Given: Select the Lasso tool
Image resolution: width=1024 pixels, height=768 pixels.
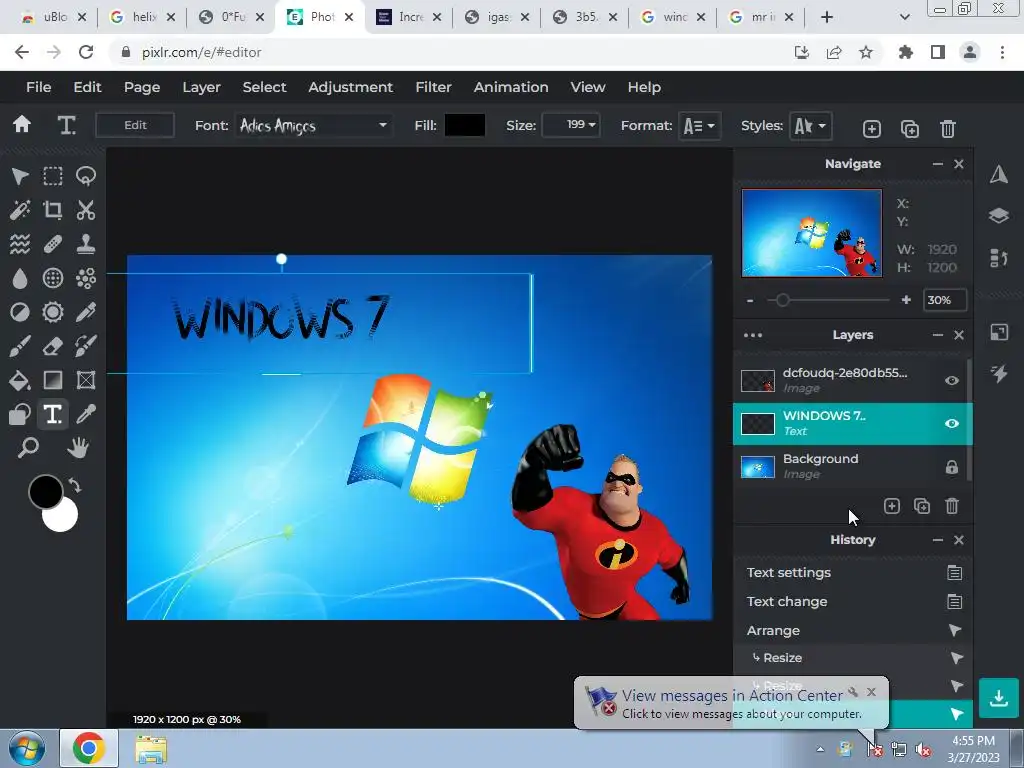Looking at the screenshot, I should (86, 176).
